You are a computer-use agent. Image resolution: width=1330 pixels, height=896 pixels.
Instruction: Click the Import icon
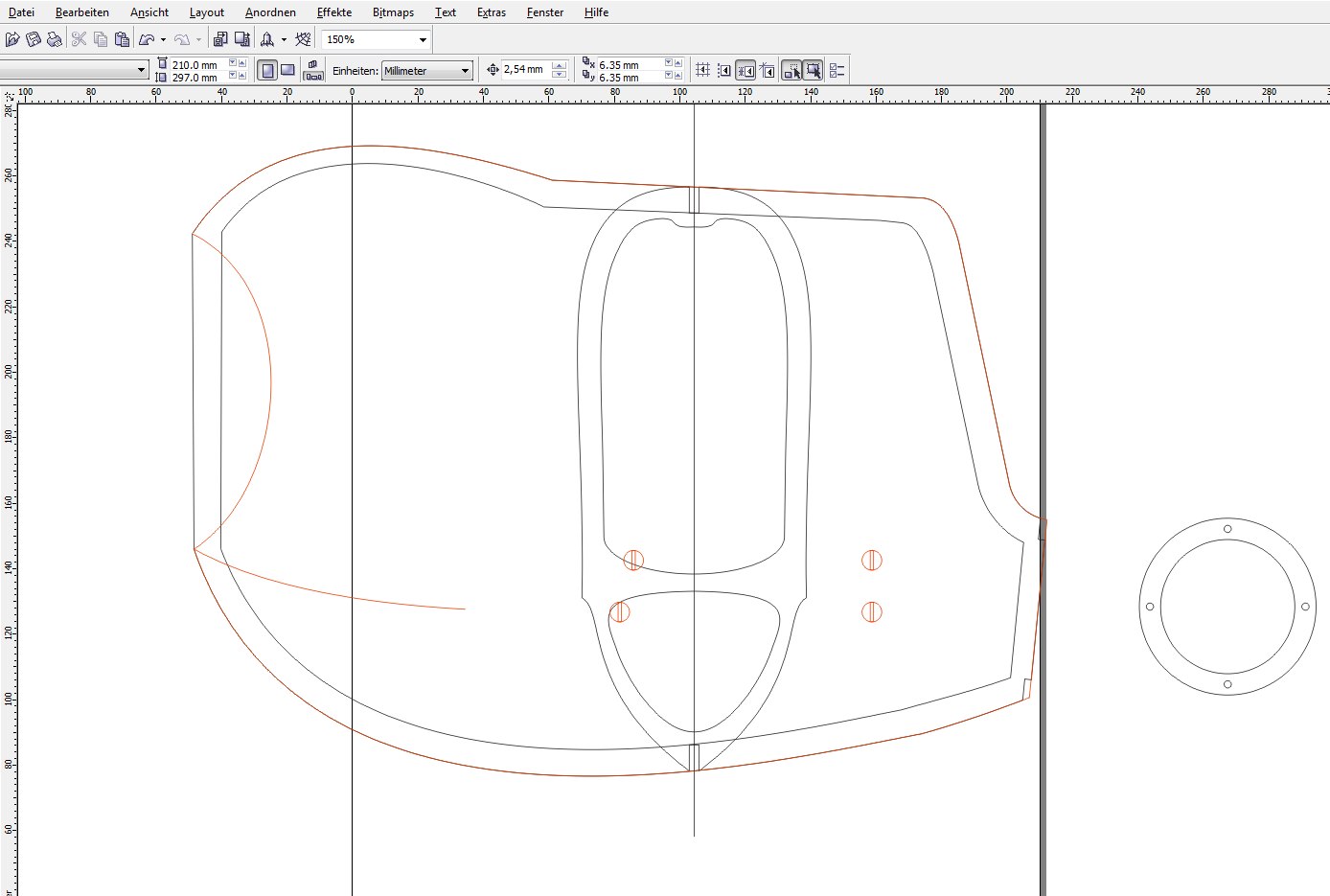pyautogui.click(x=220, y=39)
